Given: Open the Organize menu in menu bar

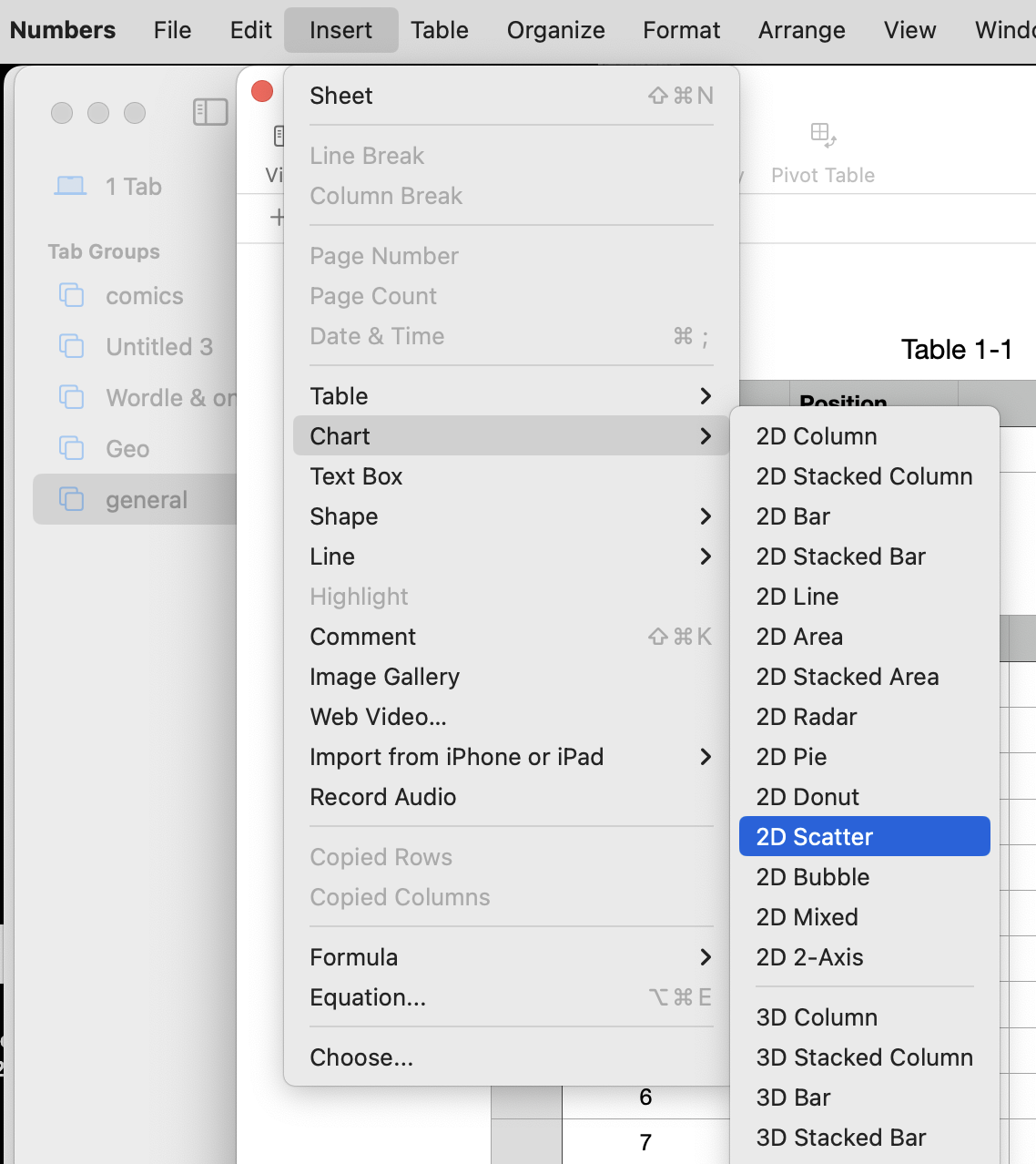Looking at the screenshot, I should point(555,30).
